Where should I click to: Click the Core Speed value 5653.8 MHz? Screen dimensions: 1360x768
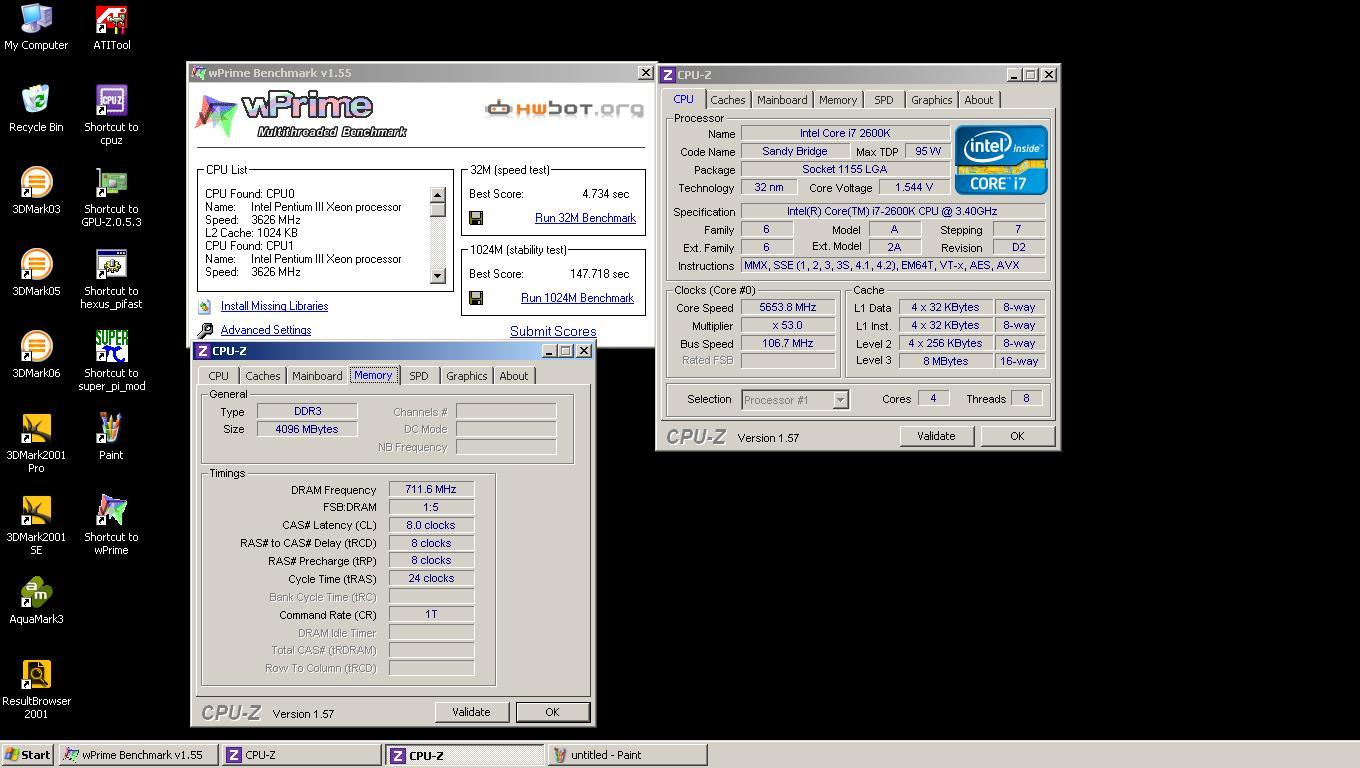[x=788, y=308]
